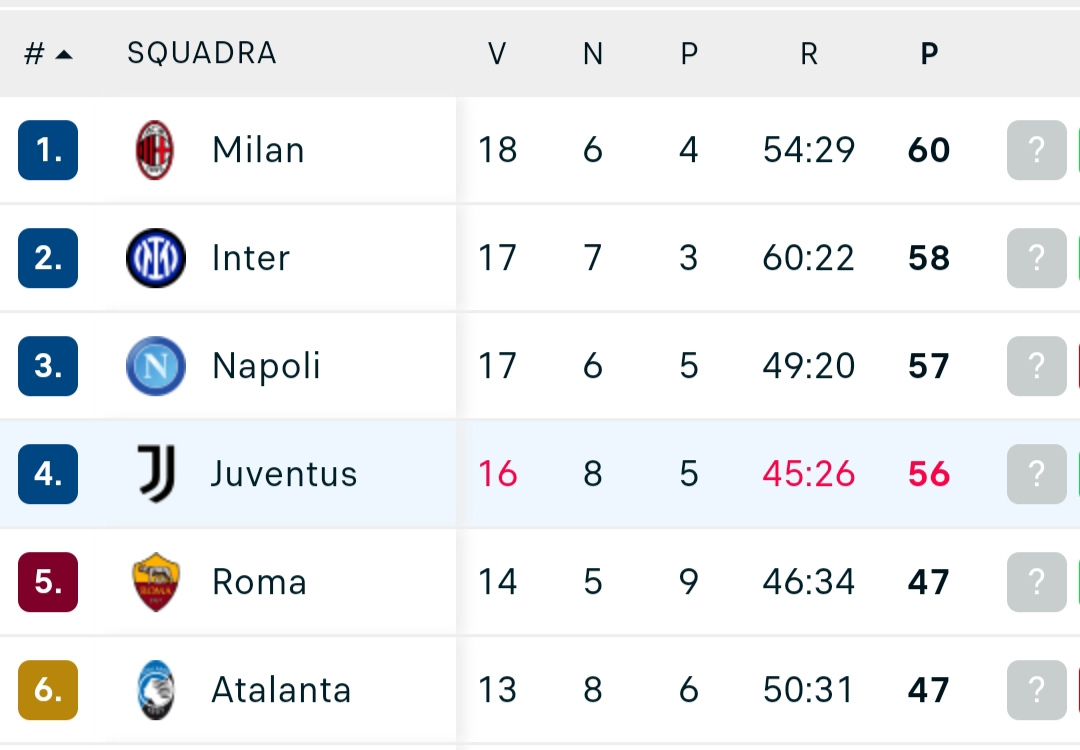The height and width of the screenshot is (750, 1080).
Task: Open the Atalanta team link
Action: (x=281, y=690)
